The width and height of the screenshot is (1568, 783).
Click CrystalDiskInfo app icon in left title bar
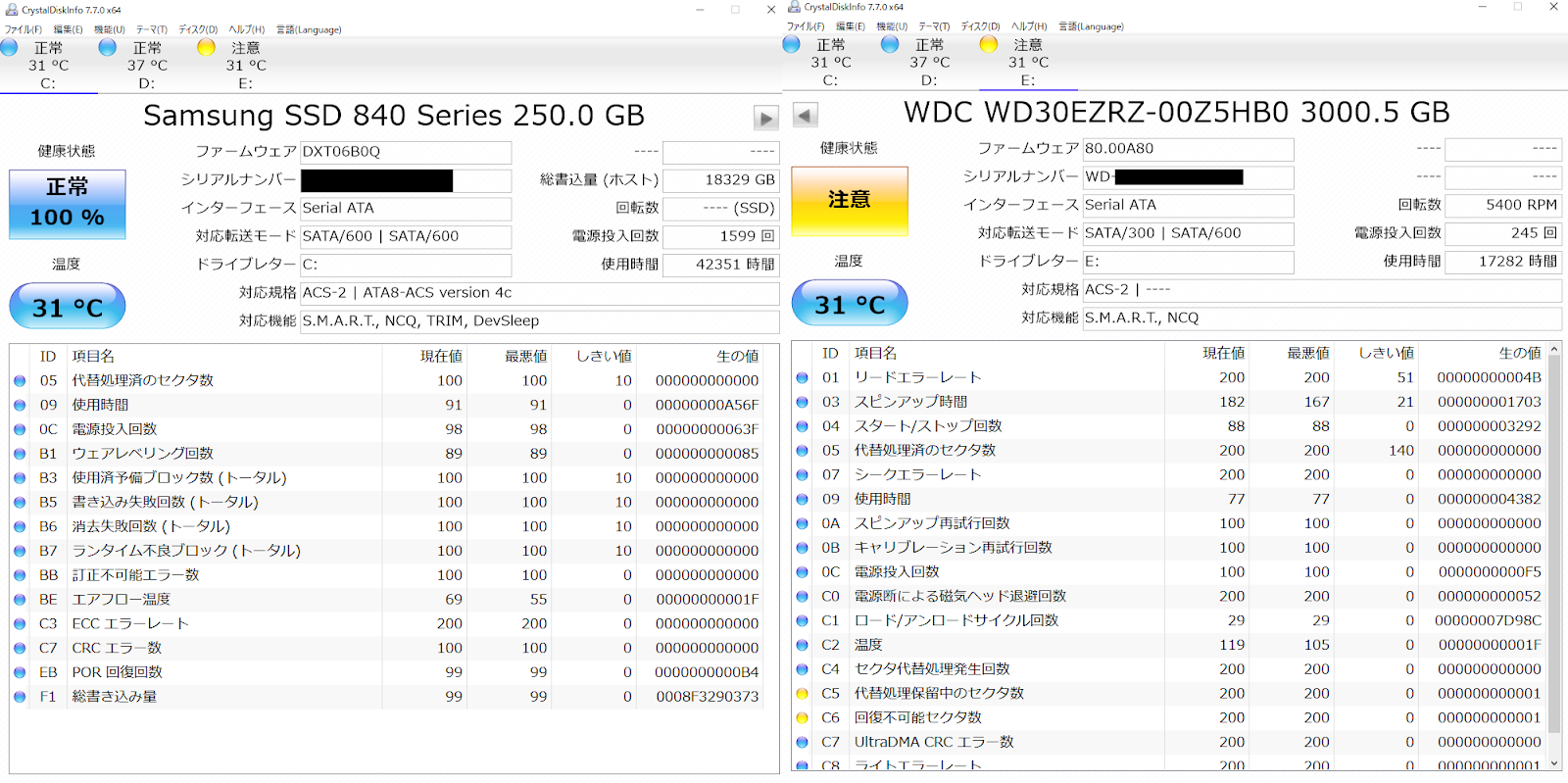[12, 10]
